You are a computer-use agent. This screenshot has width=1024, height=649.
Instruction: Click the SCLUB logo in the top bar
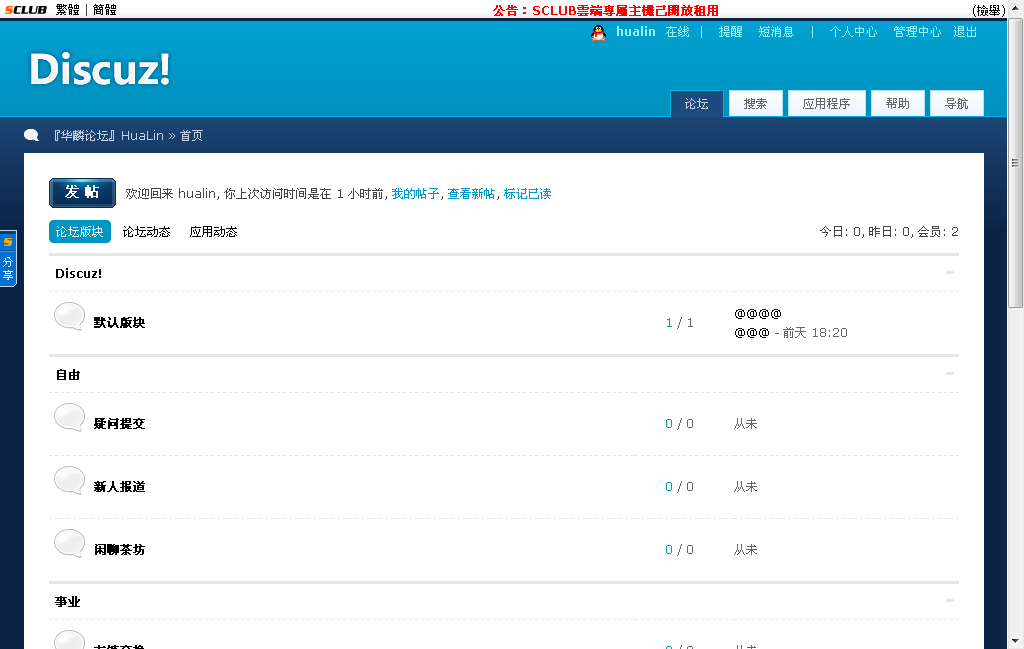(25, 10)
